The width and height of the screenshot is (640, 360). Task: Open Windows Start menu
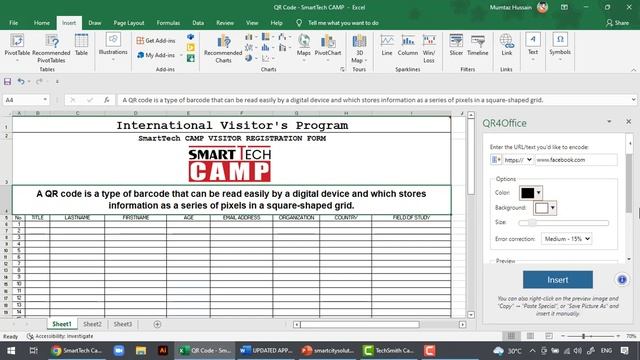[11, 351]
